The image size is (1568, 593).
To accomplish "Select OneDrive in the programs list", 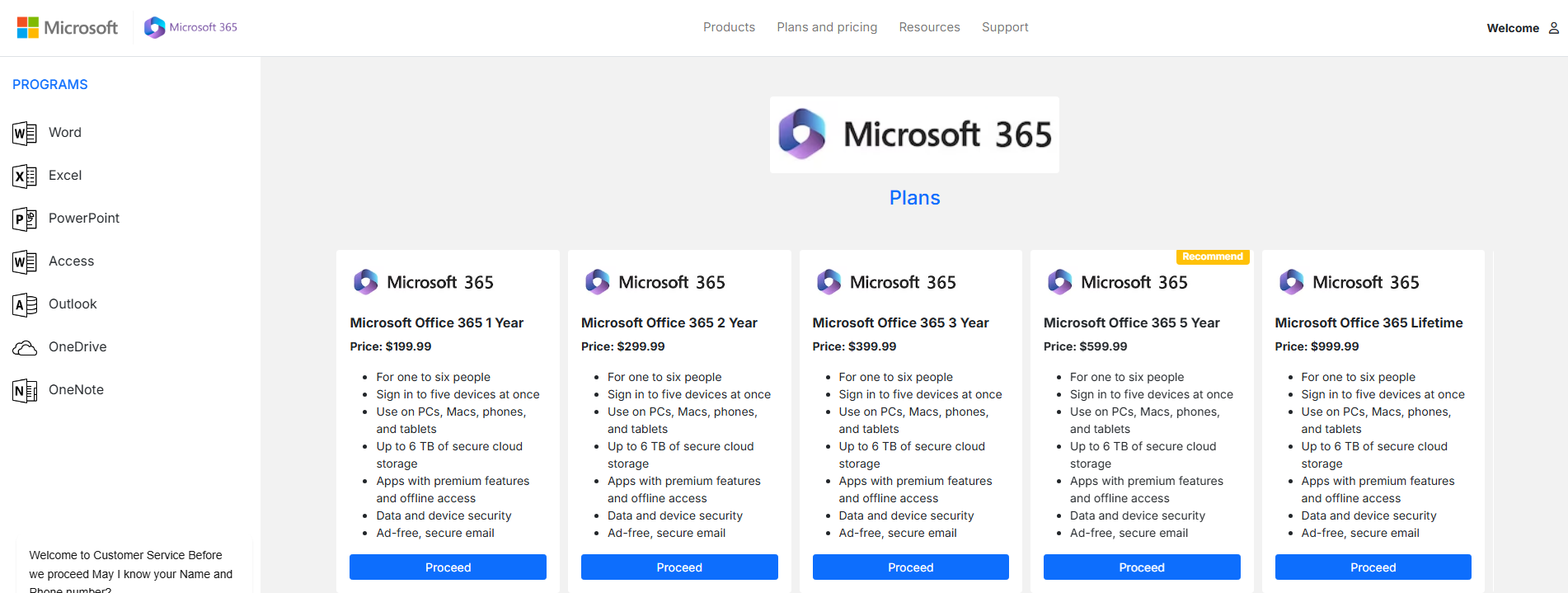I will pyautogui.click(x=77, y=347).
